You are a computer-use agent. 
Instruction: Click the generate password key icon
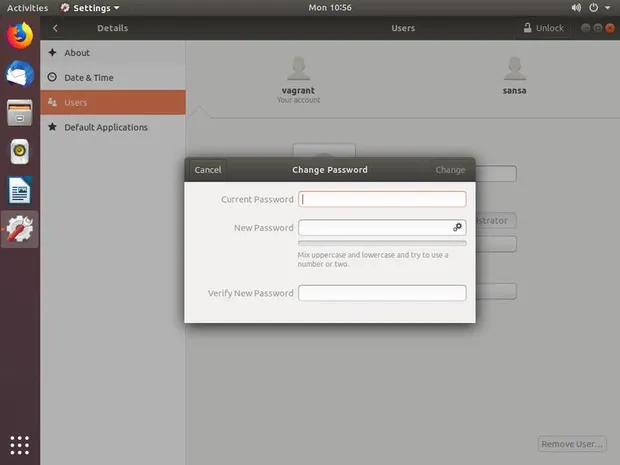click(457, 227)
